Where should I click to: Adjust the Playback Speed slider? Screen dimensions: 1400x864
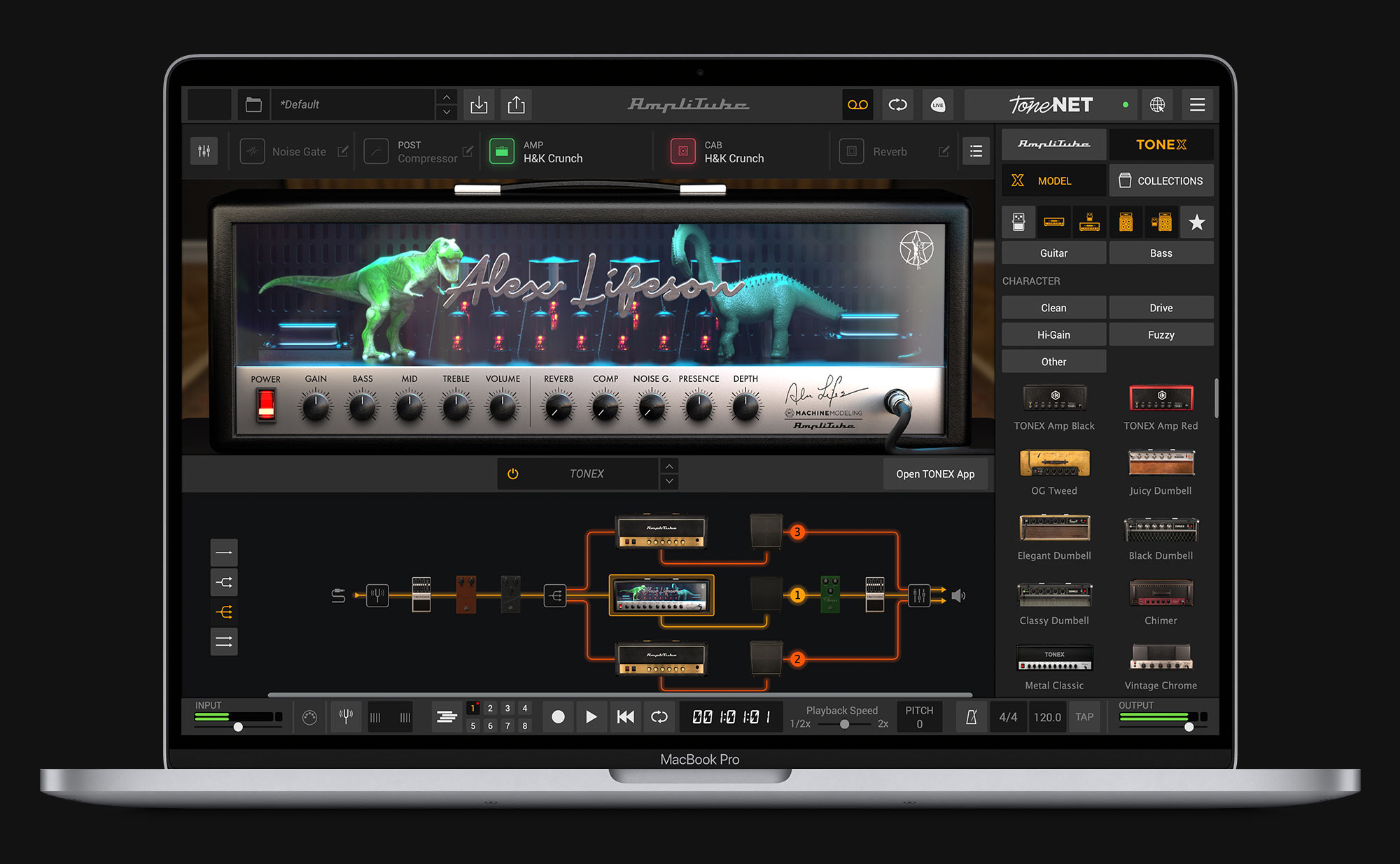pos(843,725)
